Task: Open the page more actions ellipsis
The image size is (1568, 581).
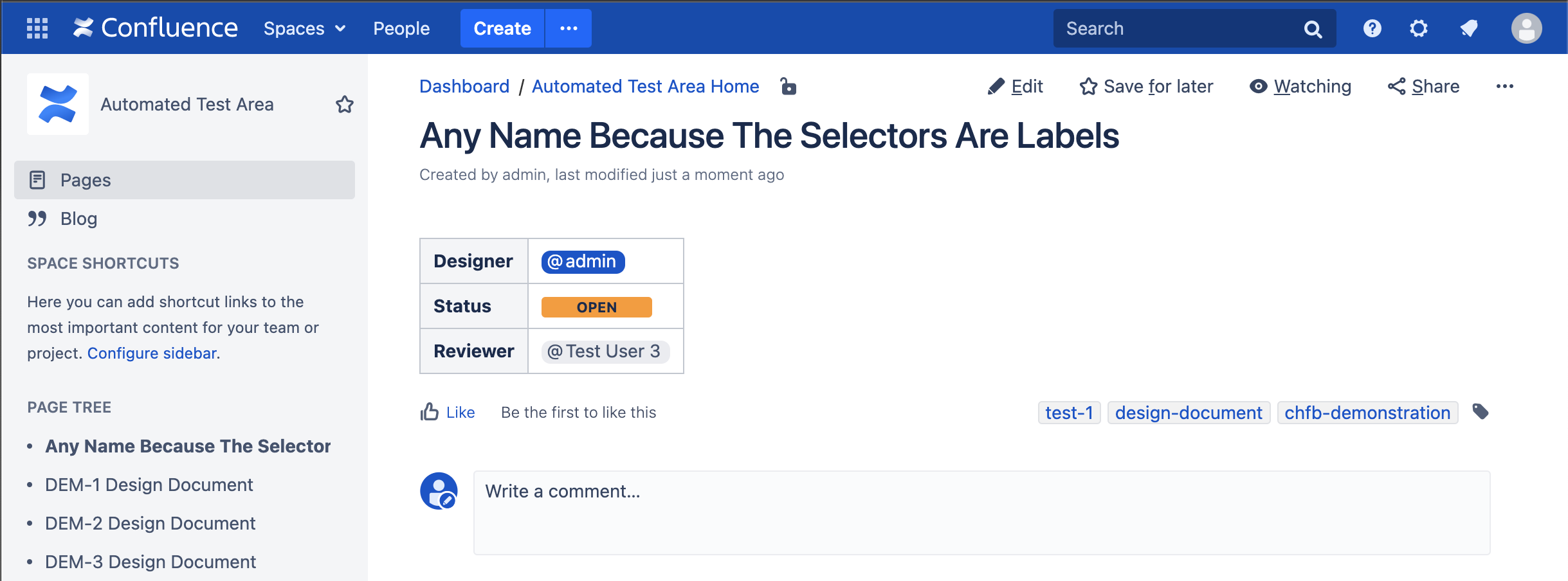Action: [x=1504, y=86]
